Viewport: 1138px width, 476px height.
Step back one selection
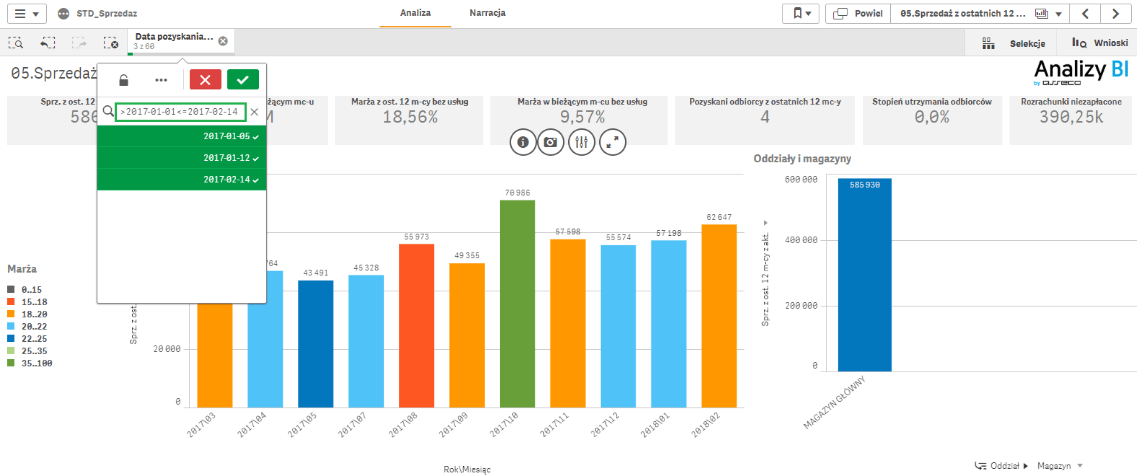(x=47, y=43)
